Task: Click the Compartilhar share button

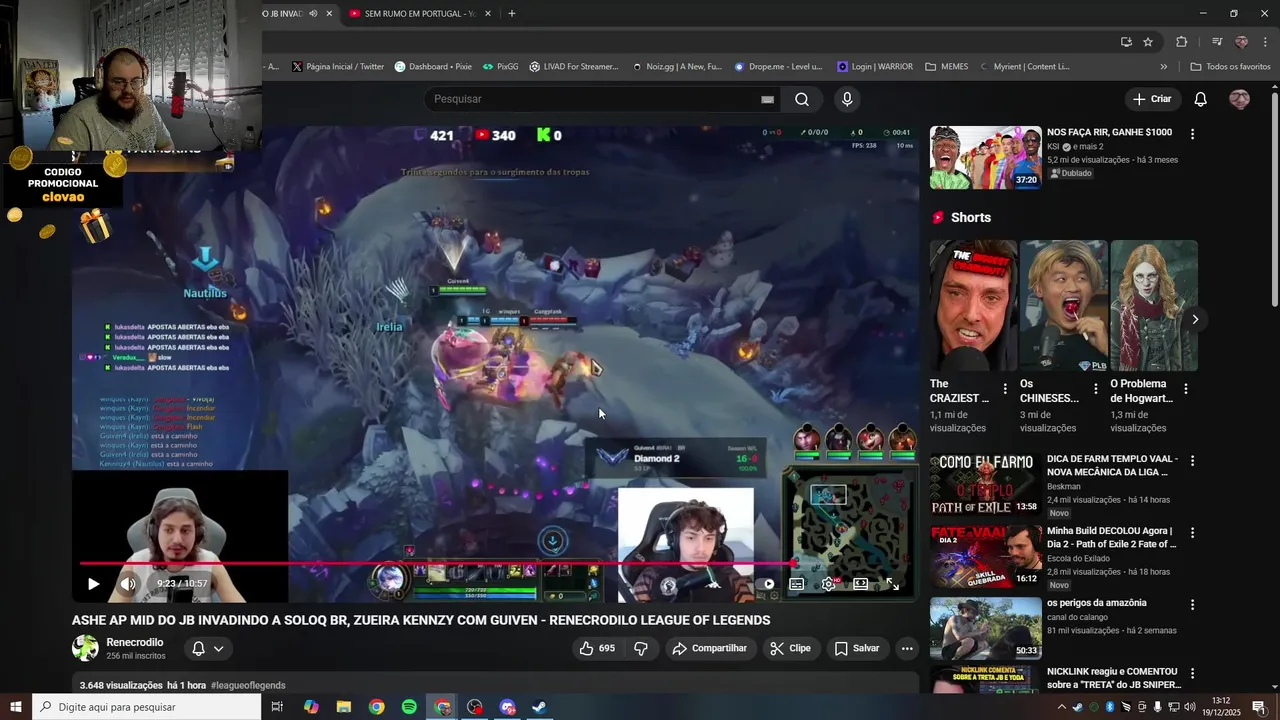Action: (x=709, y=648)
